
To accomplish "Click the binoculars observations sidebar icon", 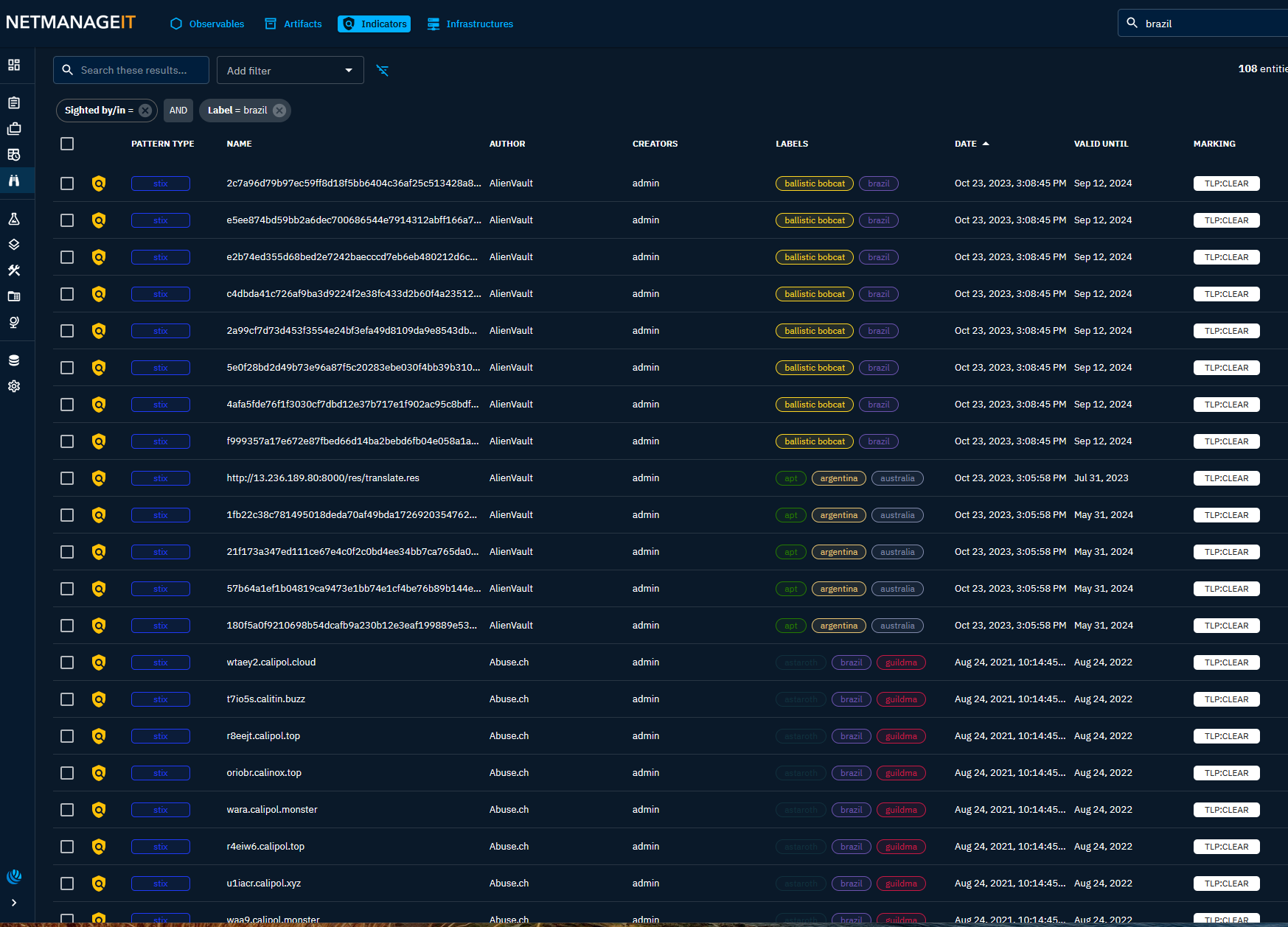I will click(x=14, y=181).
